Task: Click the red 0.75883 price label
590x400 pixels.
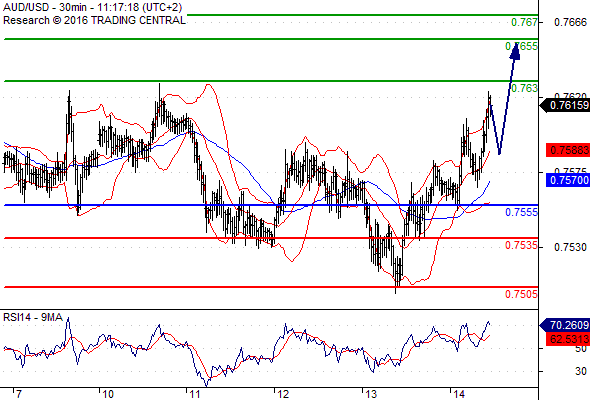Action: coord(568,150)
